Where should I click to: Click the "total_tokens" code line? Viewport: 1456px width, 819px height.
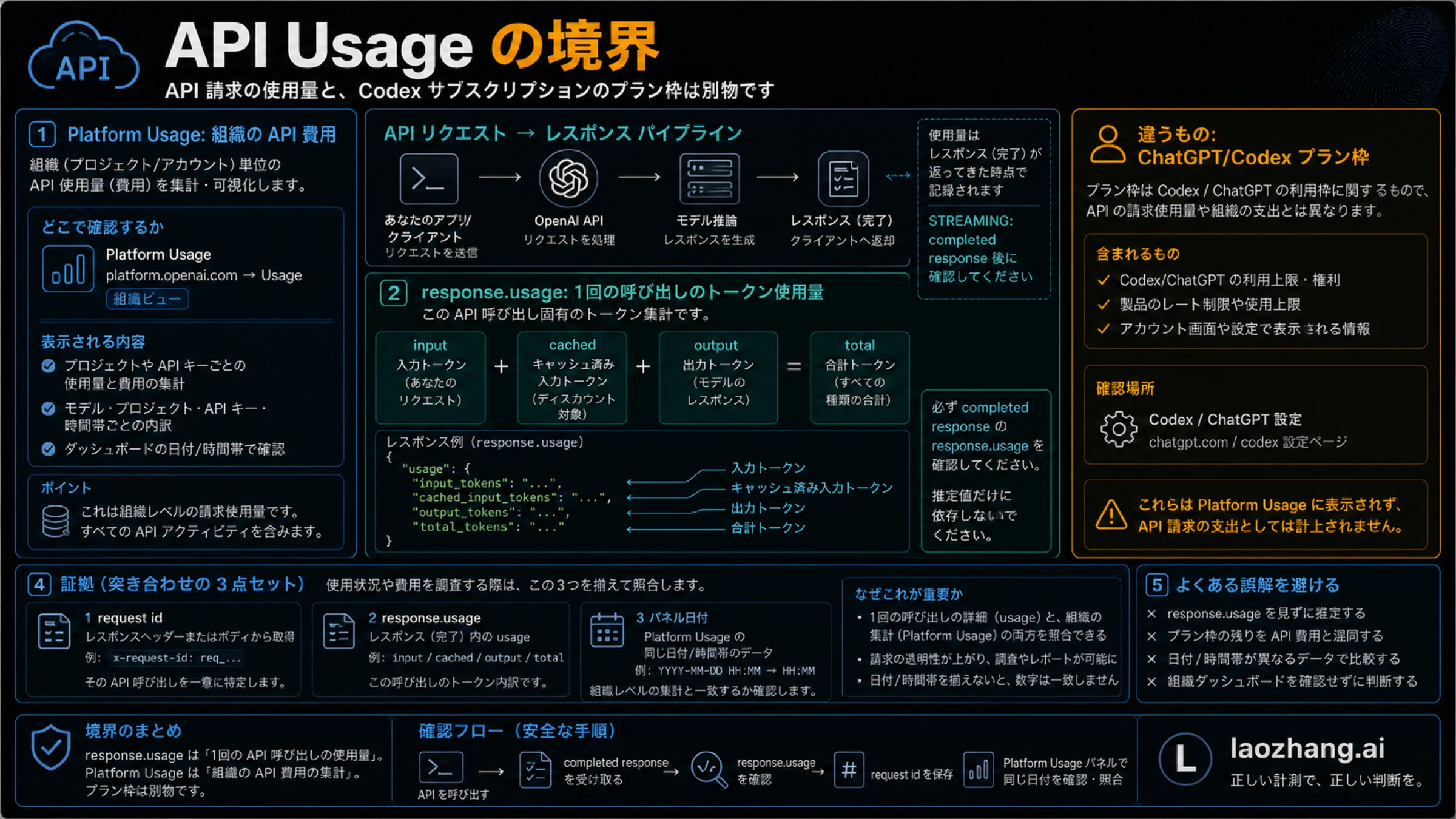click(488, 527)
